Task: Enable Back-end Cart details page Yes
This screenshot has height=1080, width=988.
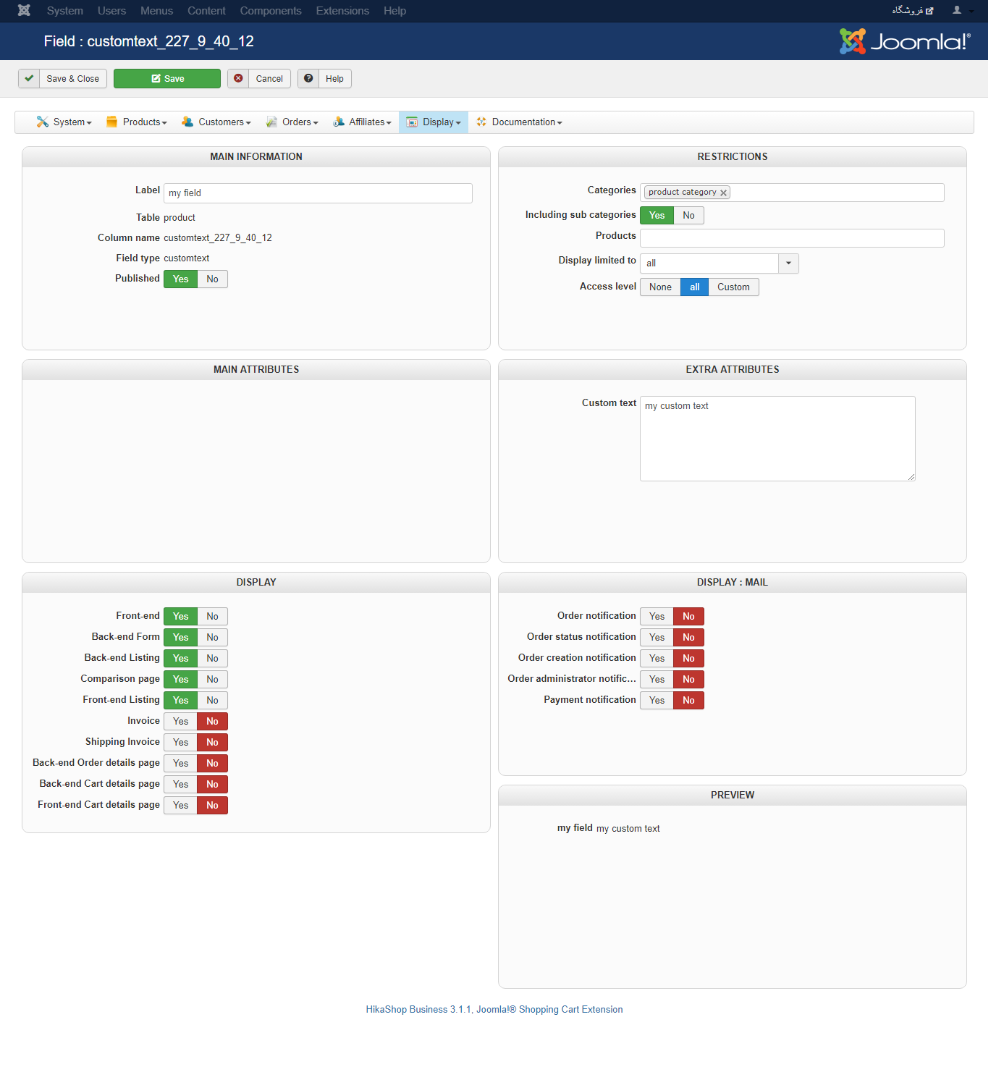Action: tap(181, 785)
